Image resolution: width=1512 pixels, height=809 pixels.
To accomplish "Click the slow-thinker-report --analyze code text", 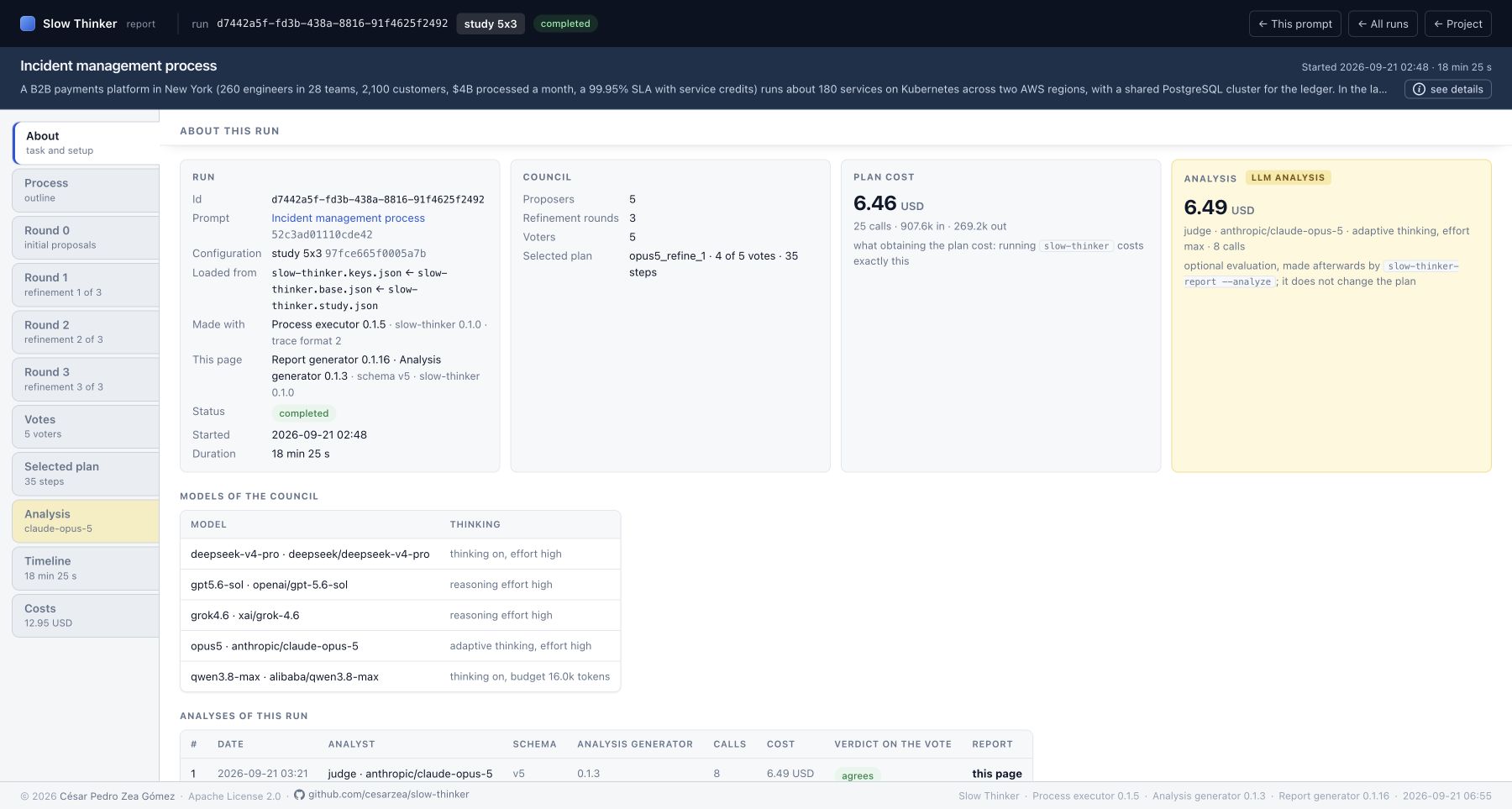I will [x=1321, y=274].
